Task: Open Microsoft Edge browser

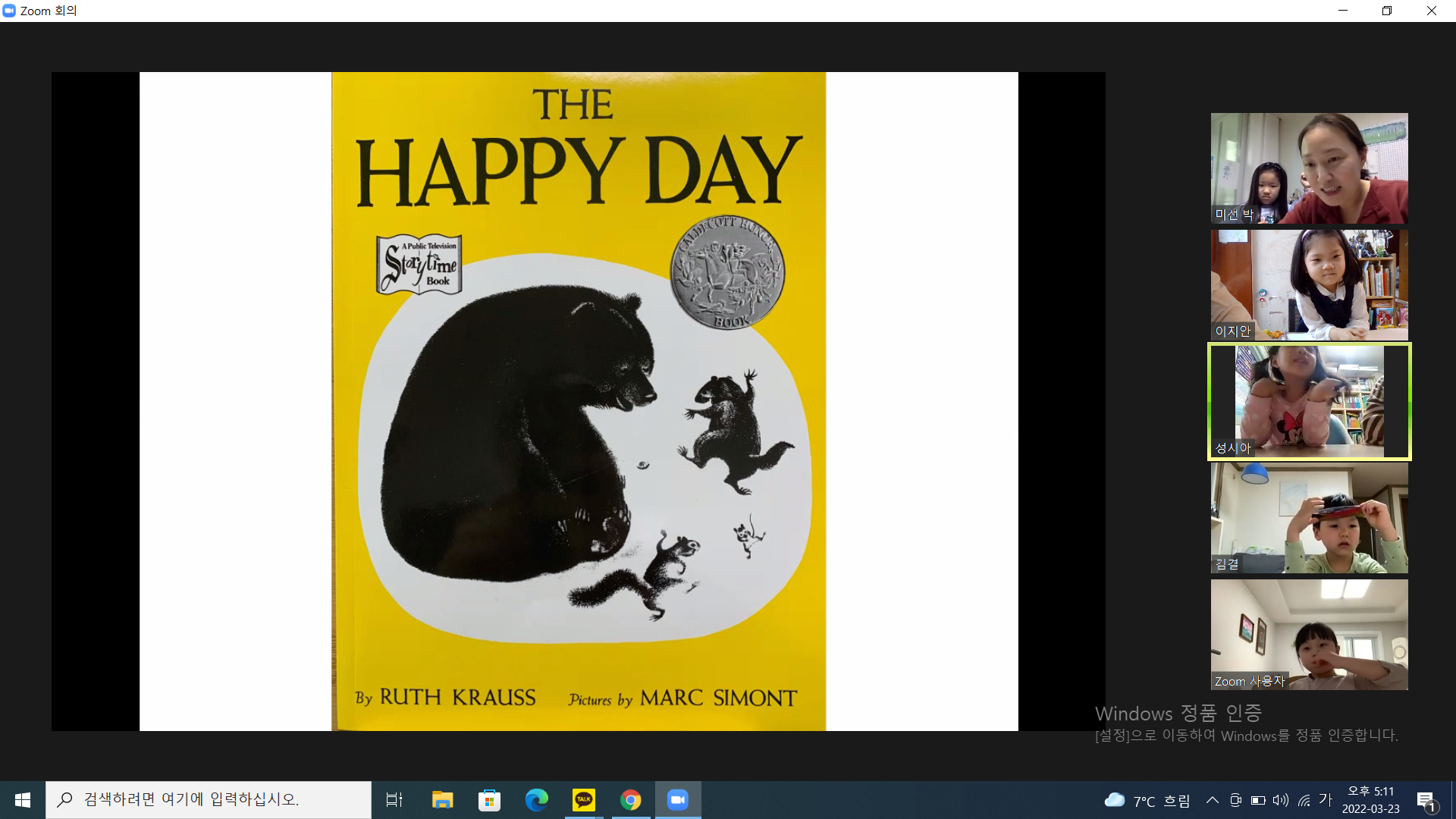Action: click(x=536, y=800)
